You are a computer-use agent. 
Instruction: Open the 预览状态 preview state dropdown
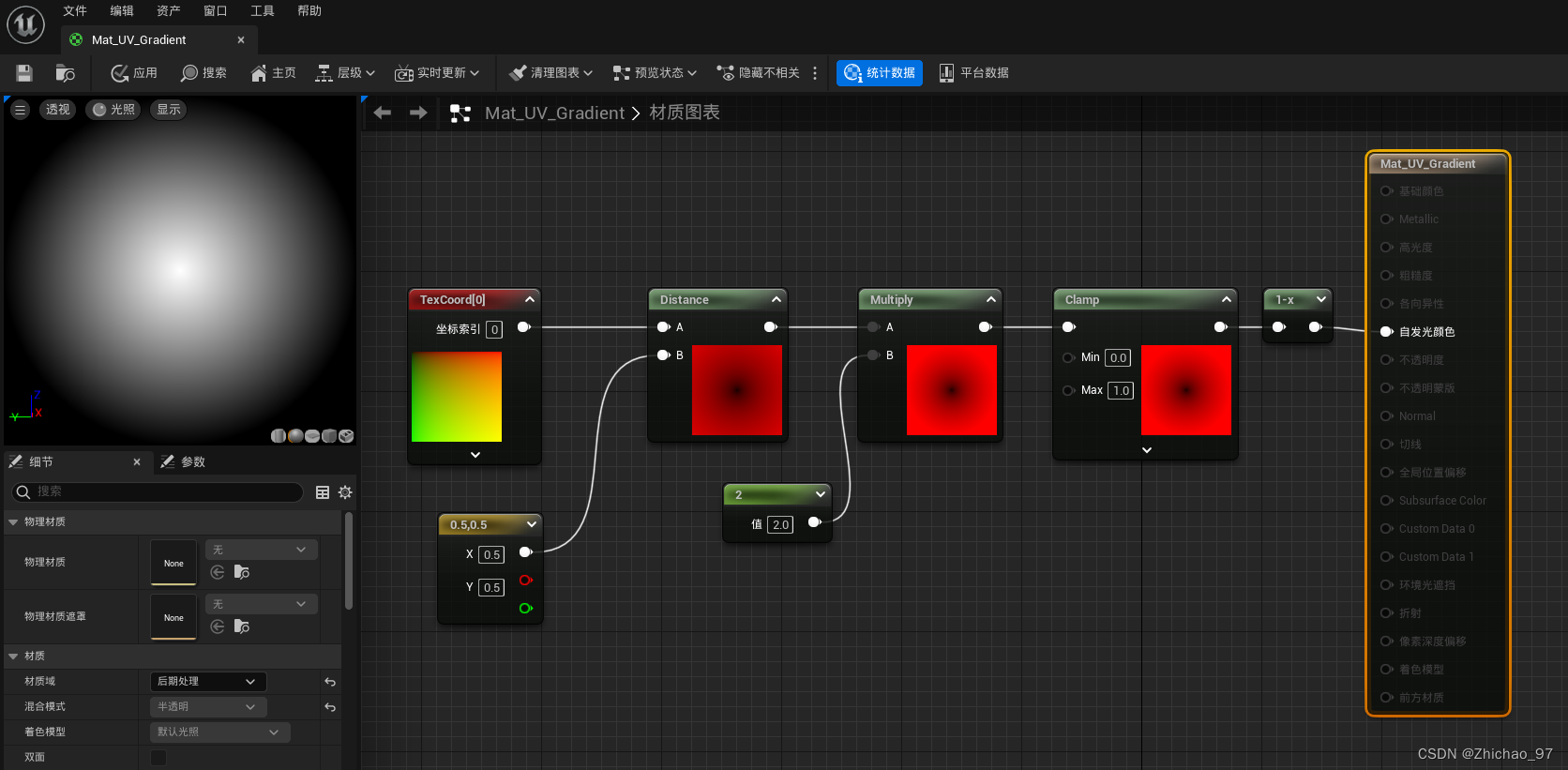tap(655, 73)
